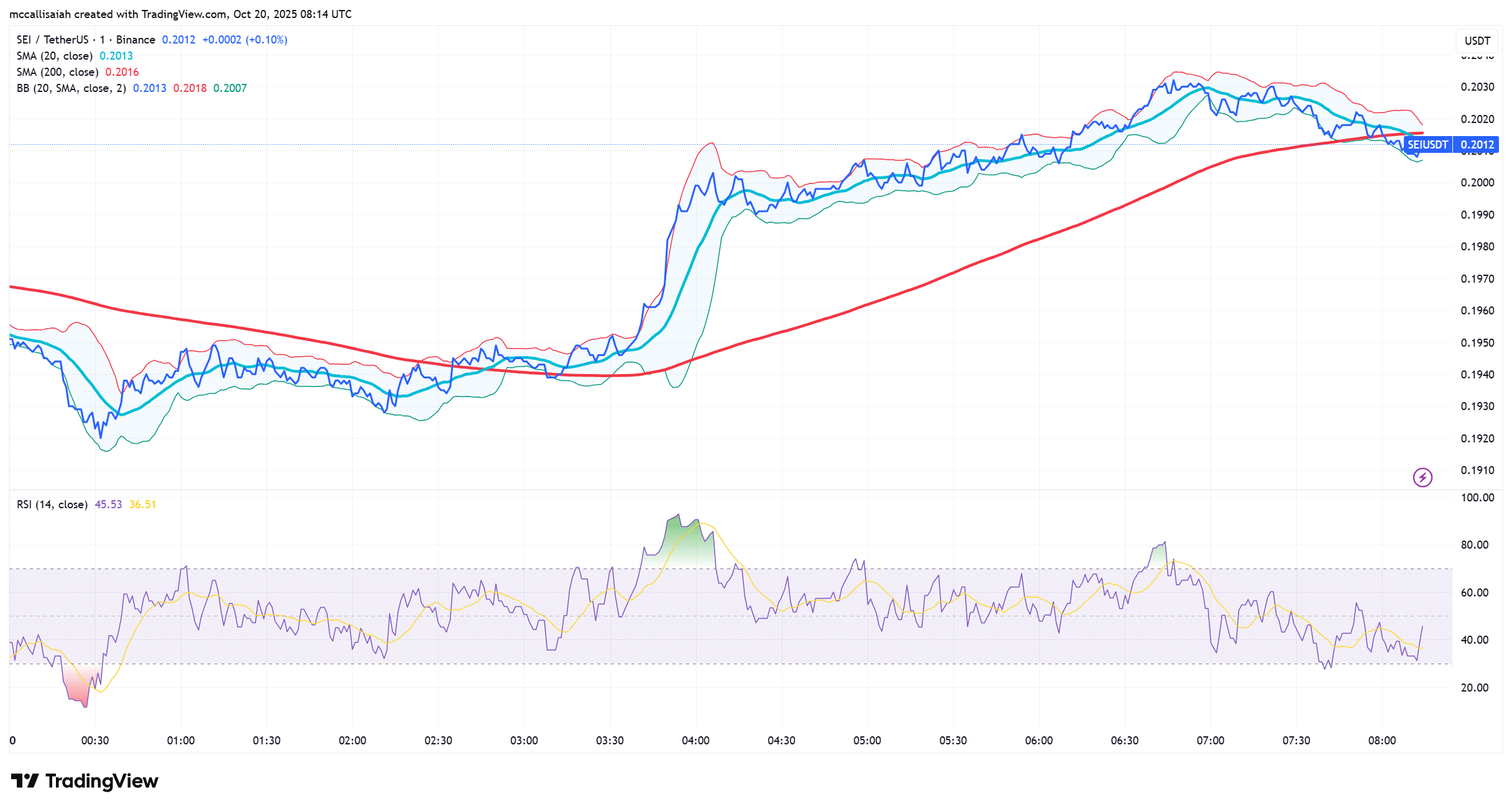
Task: Click the SMA (200, close) indicator legend
Action: (x=57, y=72)
